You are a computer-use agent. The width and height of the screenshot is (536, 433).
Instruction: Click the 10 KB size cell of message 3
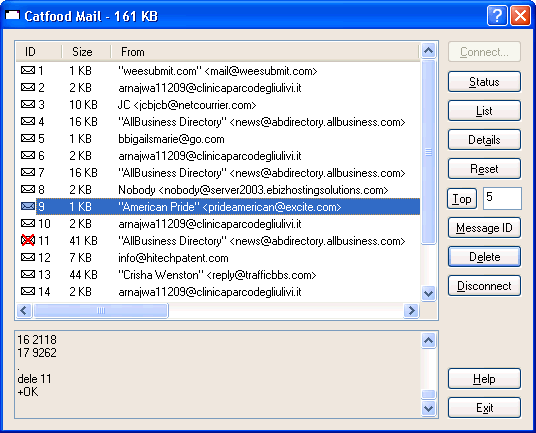pos(83,105)
